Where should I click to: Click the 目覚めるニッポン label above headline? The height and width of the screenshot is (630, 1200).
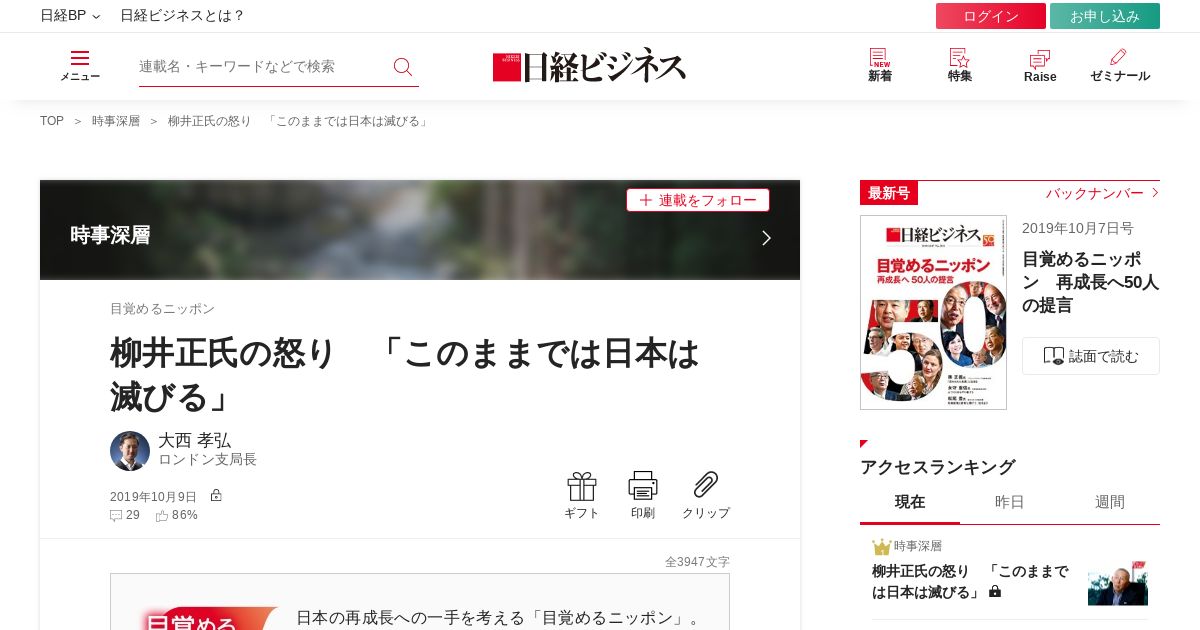tap(162, 309)
